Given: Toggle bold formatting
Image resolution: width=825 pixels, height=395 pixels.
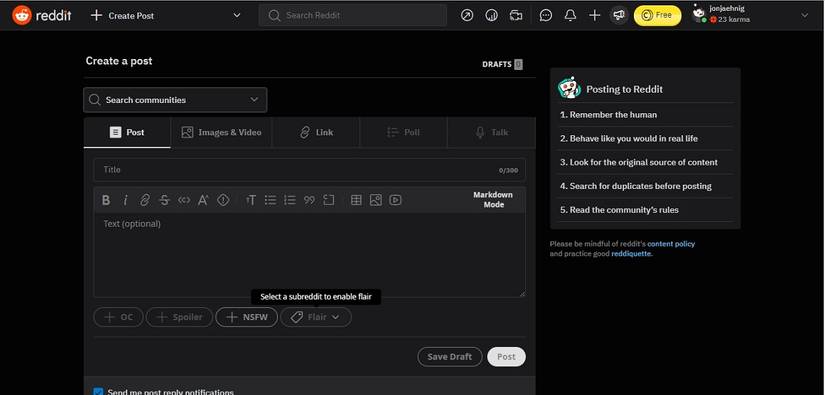Looking at the screenshot, I should (106, 200).
